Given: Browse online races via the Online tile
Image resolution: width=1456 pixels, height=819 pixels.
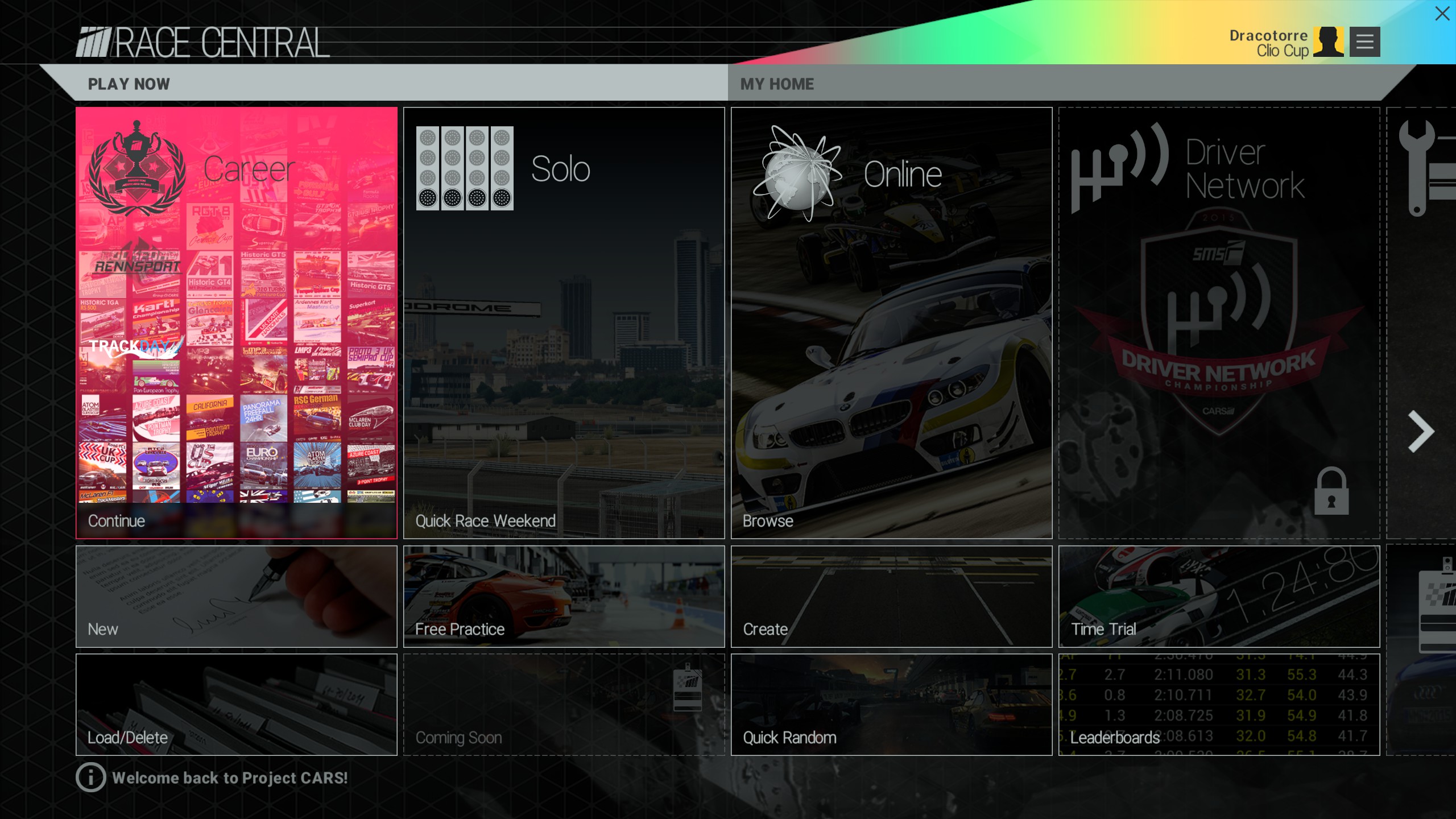Looking at the screenshot, I should (x=892, y=322).
